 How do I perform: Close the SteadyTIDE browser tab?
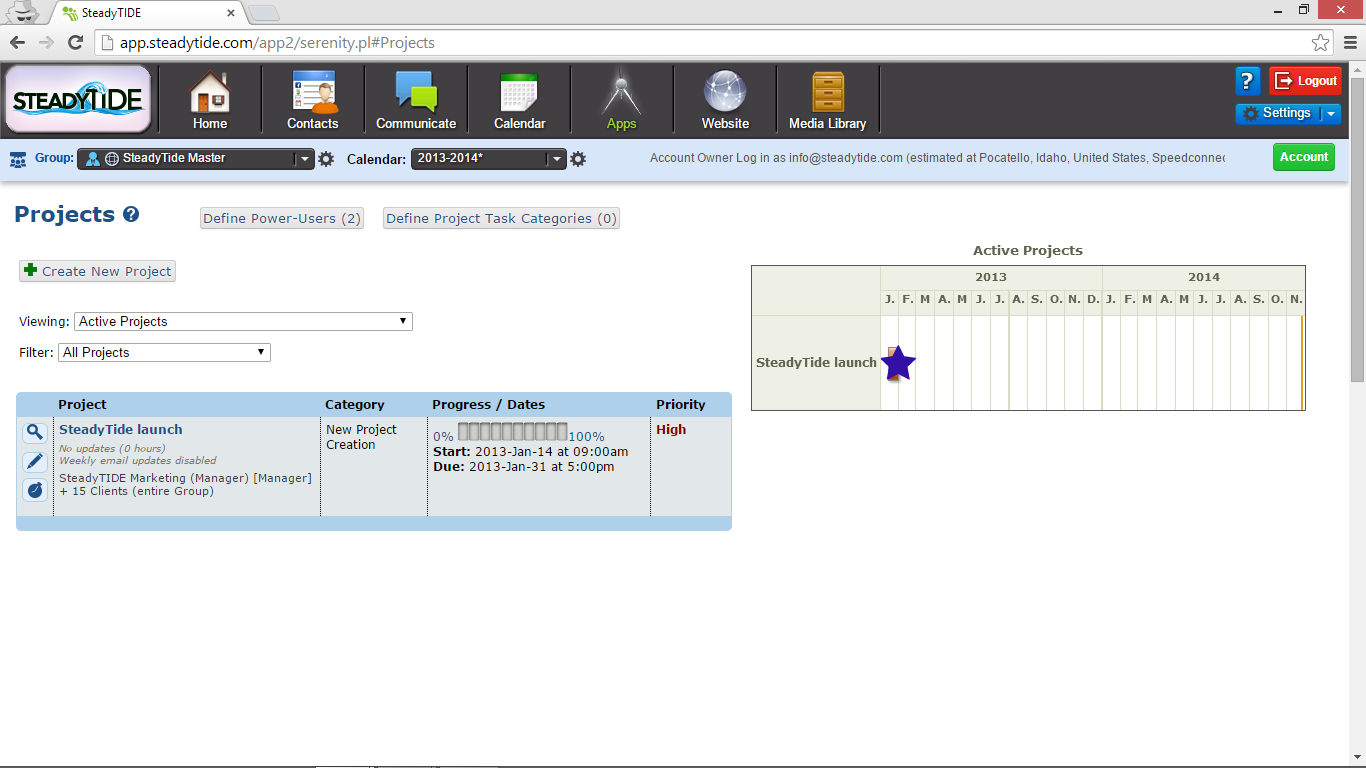[231, 14]
